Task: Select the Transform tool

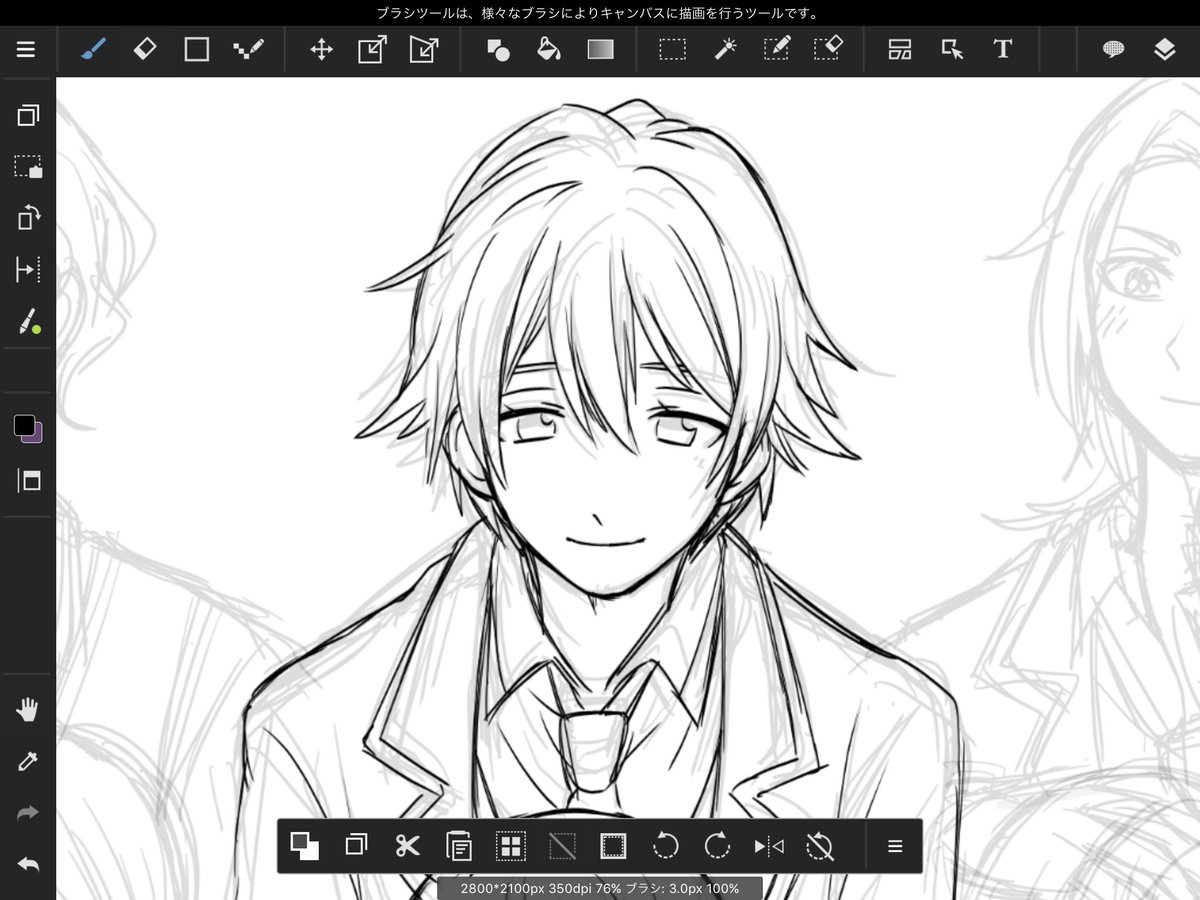Action: pos(372,49)
